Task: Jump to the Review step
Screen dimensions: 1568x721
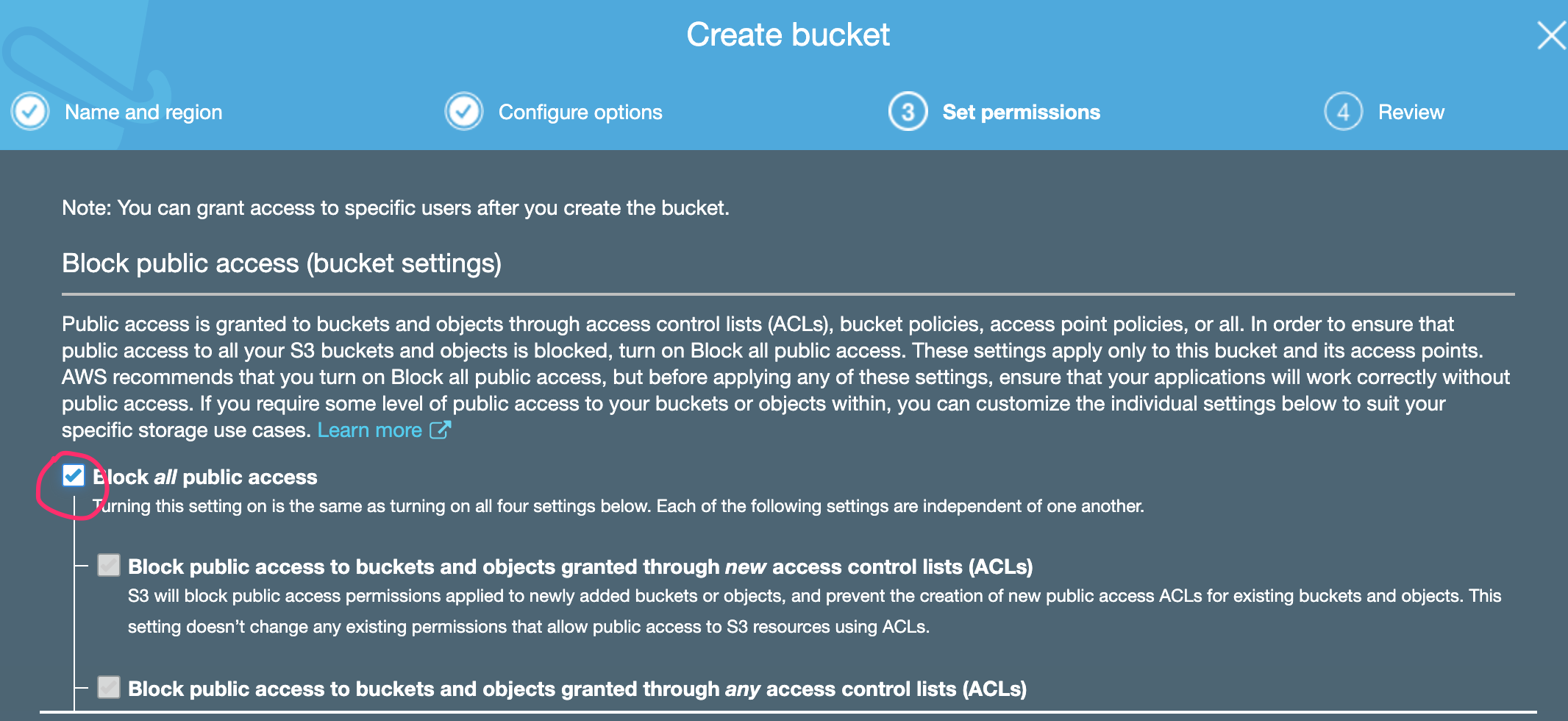Action: [x=1411, y=112]
